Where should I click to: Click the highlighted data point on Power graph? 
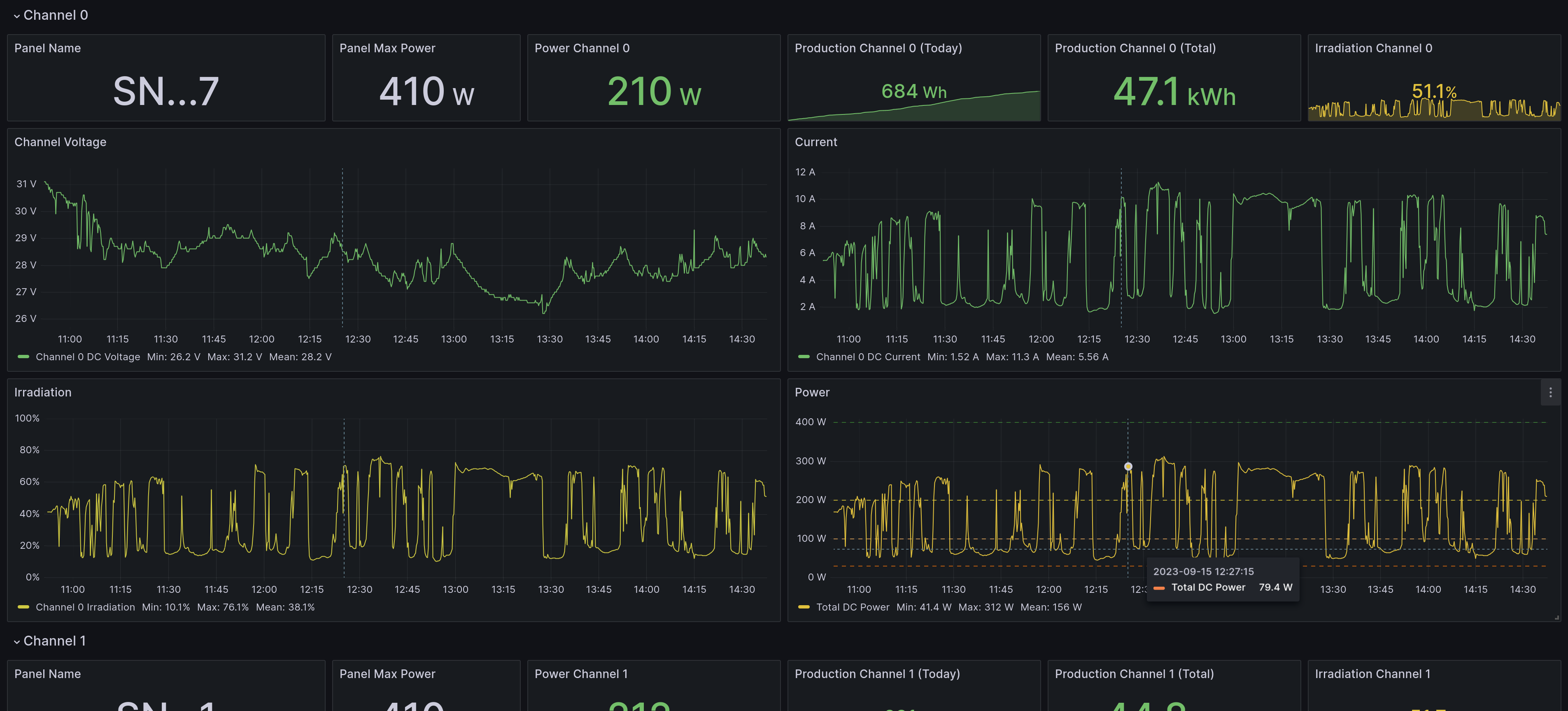pyautogui.click(x=1128, y=466)
